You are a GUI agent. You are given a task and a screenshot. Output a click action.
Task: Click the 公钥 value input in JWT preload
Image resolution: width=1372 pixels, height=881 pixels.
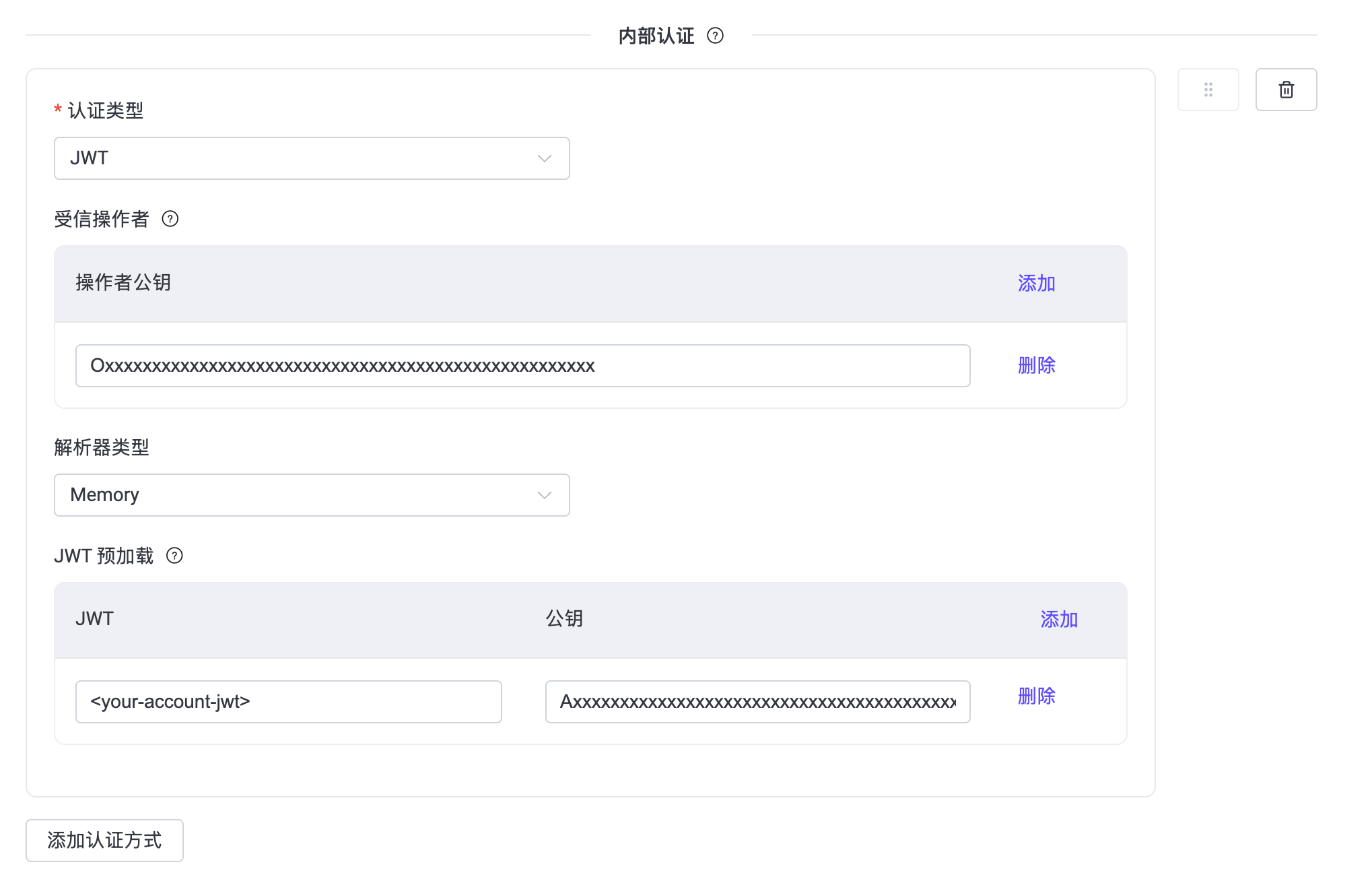[x=757, y=702]
